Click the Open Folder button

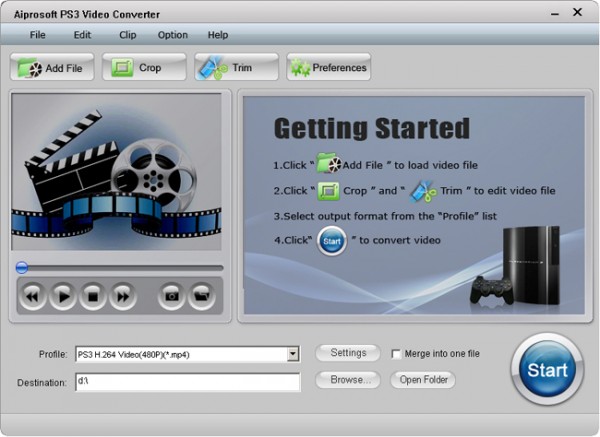point(423,380)
